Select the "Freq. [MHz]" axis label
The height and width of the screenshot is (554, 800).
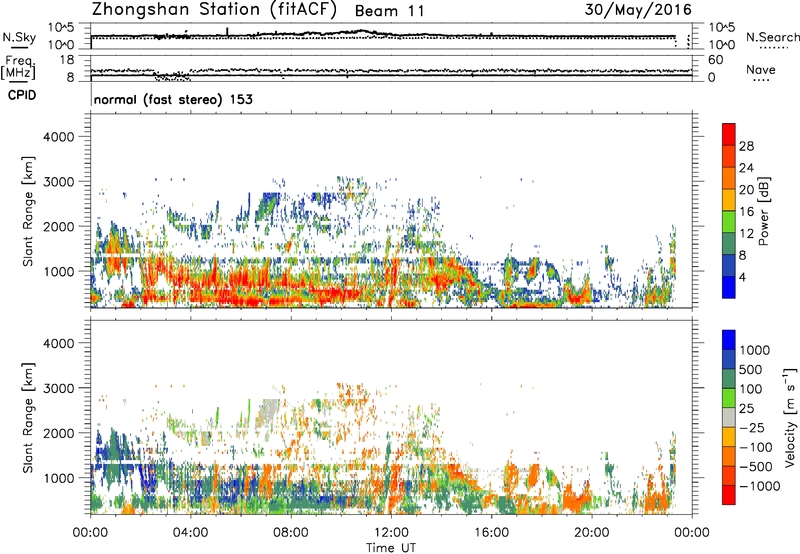tap(18, 67)
